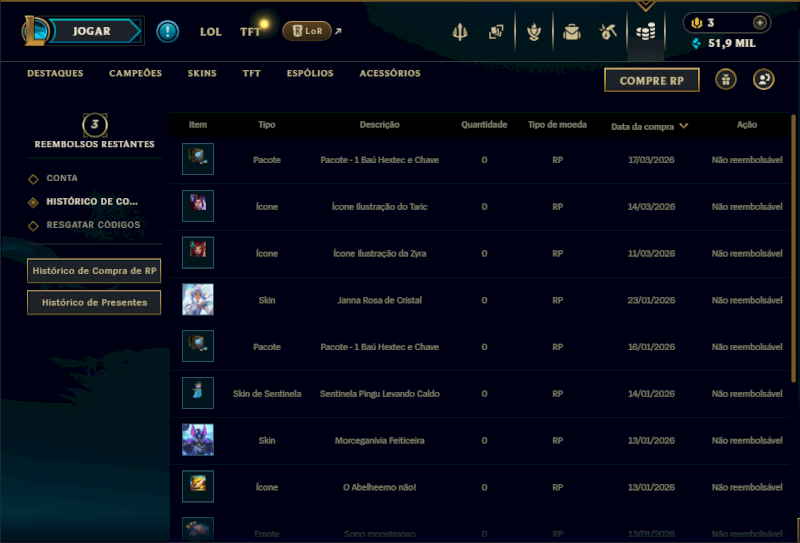
Task: Open the Clash trident icon
Action: (460, 32)
